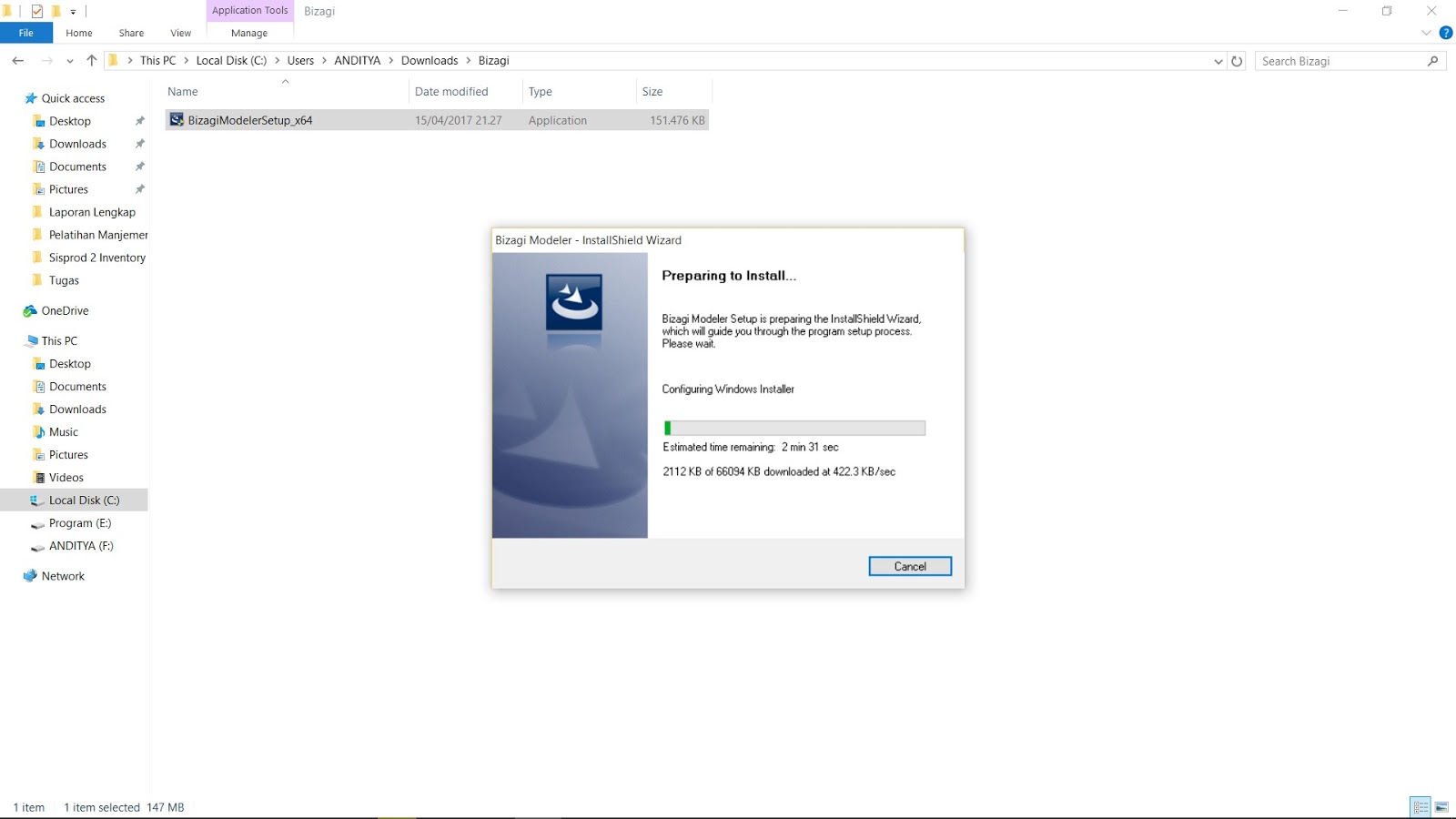The width and height of the screenshot is (1456, 819).
Task: Click the Bizagi logo in the InstallShield wizard
Action: (573, 302)
